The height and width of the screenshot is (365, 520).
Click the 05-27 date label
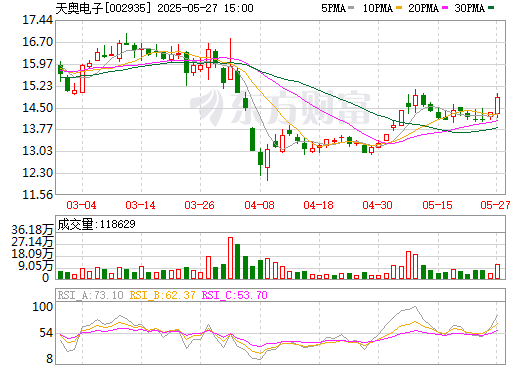[x=495, y=205]
